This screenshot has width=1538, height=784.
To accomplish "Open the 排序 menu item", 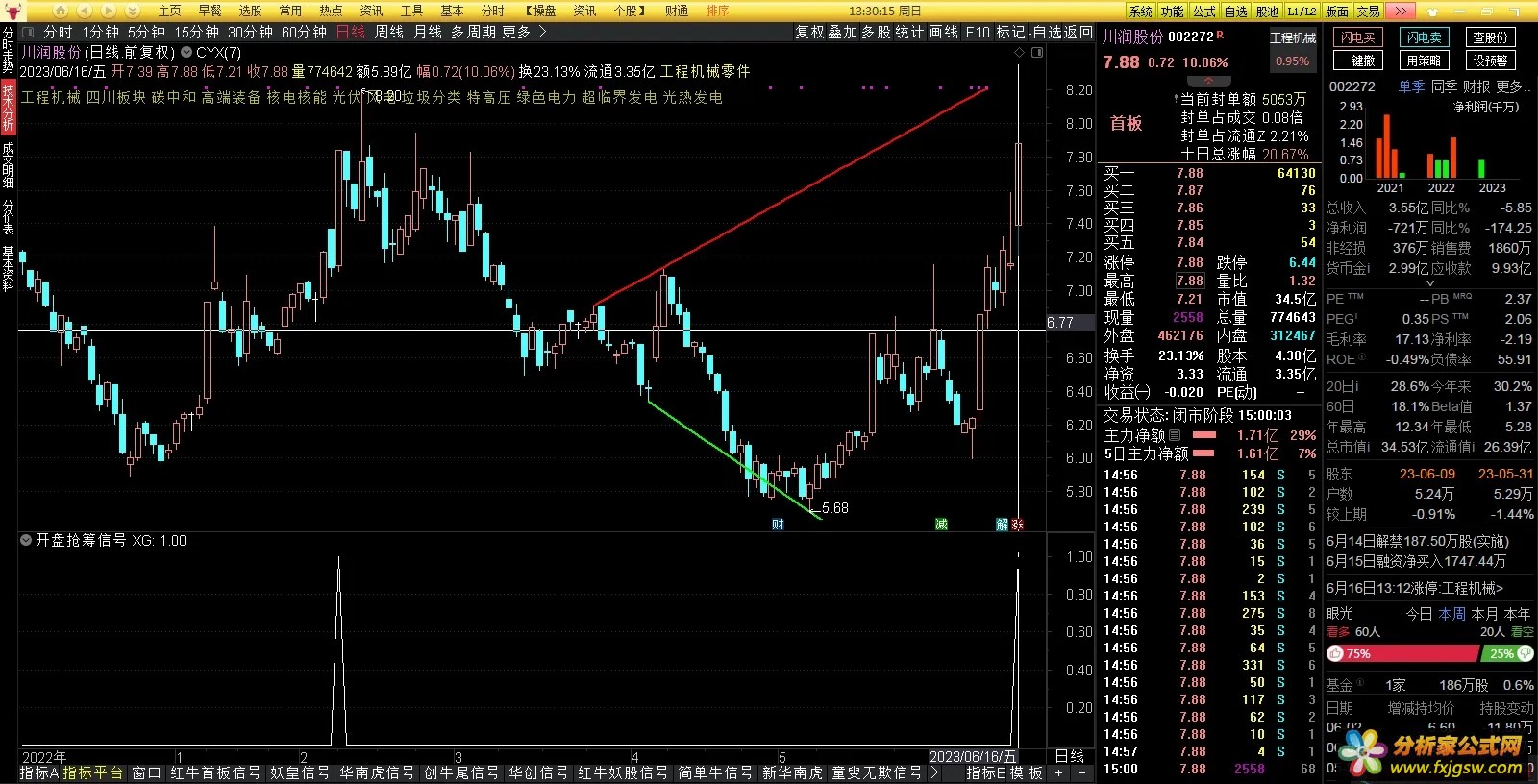I will pyautogui.click(x=717, y=11).
